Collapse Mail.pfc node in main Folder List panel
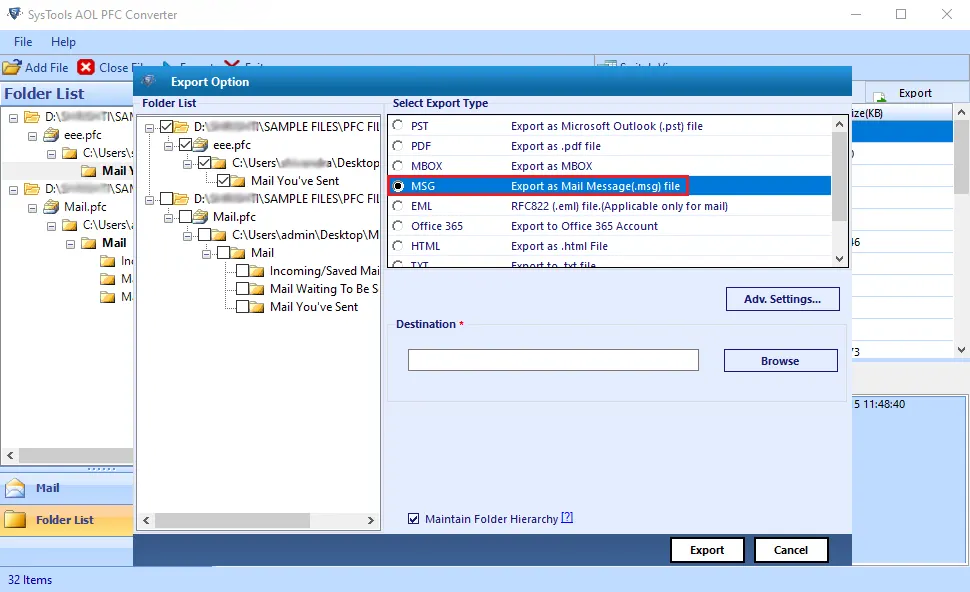970x592 pixels. point(32,208)
